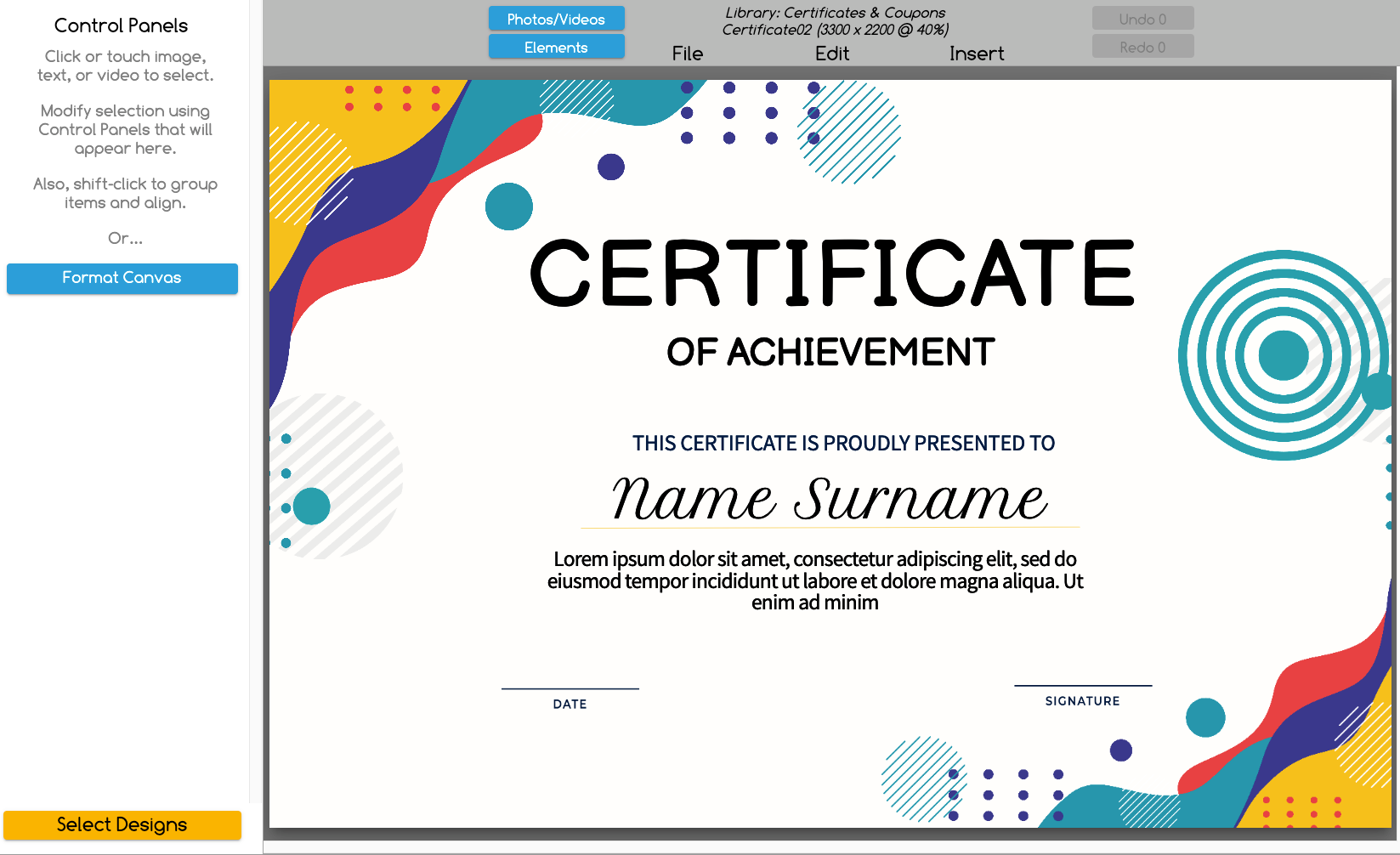Open the File menu
Image resolution: width=1400 pixels, height=855 pixels.
coord(687,54)
